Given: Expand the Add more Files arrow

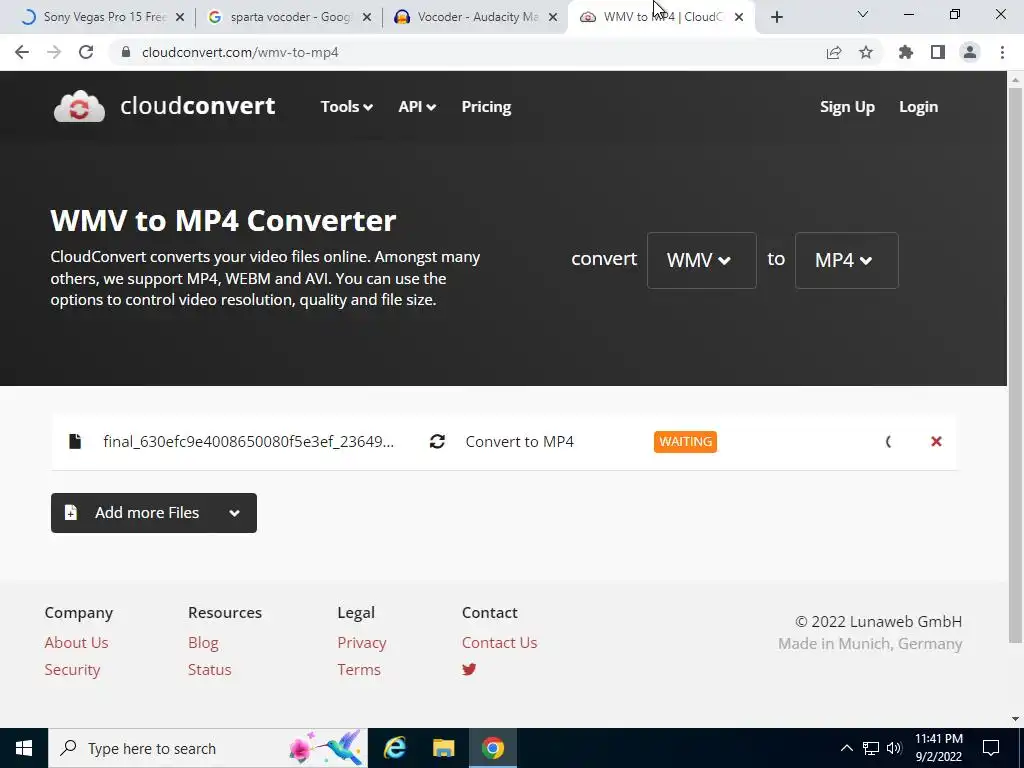Looking at the screenshot, I should coord(234,513).
